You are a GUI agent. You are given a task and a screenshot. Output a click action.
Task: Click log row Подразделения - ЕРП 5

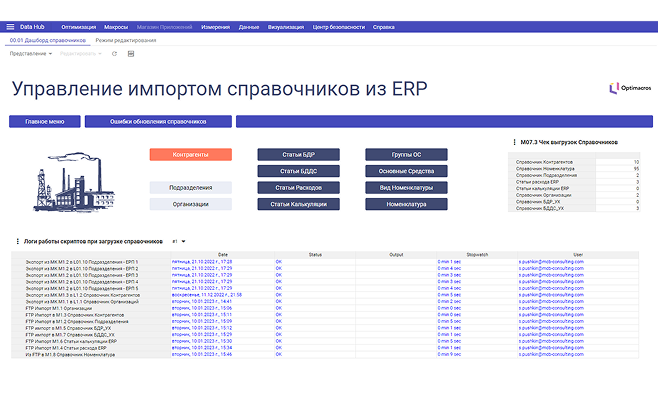[x=325, y=288]
